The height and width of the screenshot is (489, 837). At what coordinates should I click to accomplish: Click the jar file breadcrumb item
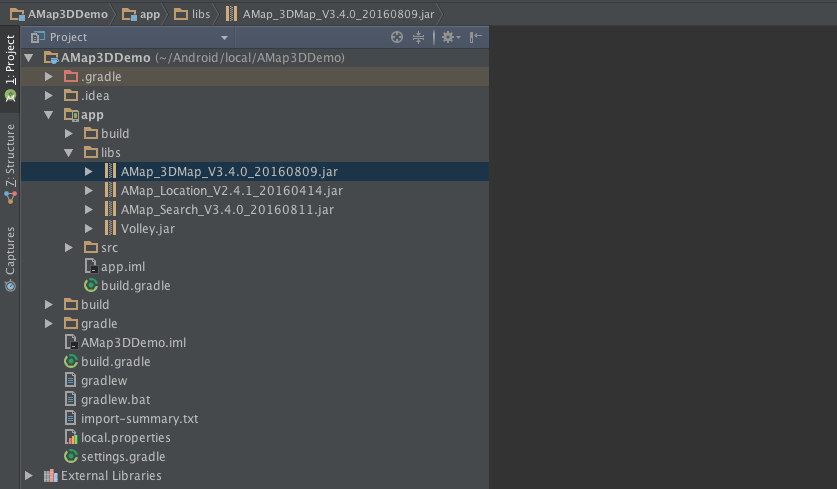[x=330, y=14]
